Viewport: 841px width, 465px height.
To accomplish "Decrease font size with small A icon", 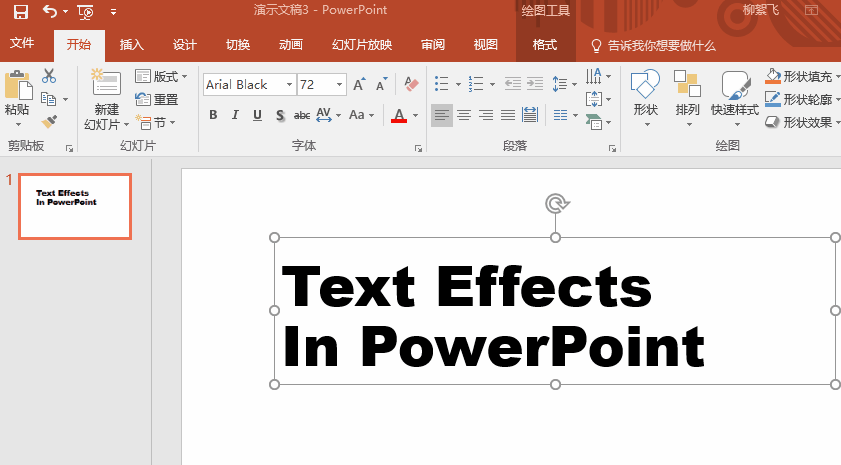I will 381,84.
